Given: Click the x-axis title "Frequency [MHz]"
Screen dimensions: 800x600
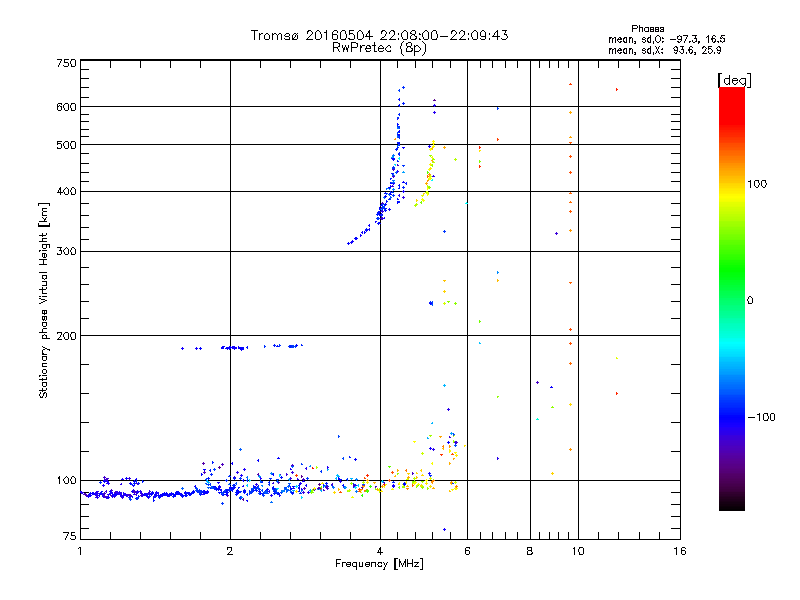Looking at the screenshot, I should (379, 564).
